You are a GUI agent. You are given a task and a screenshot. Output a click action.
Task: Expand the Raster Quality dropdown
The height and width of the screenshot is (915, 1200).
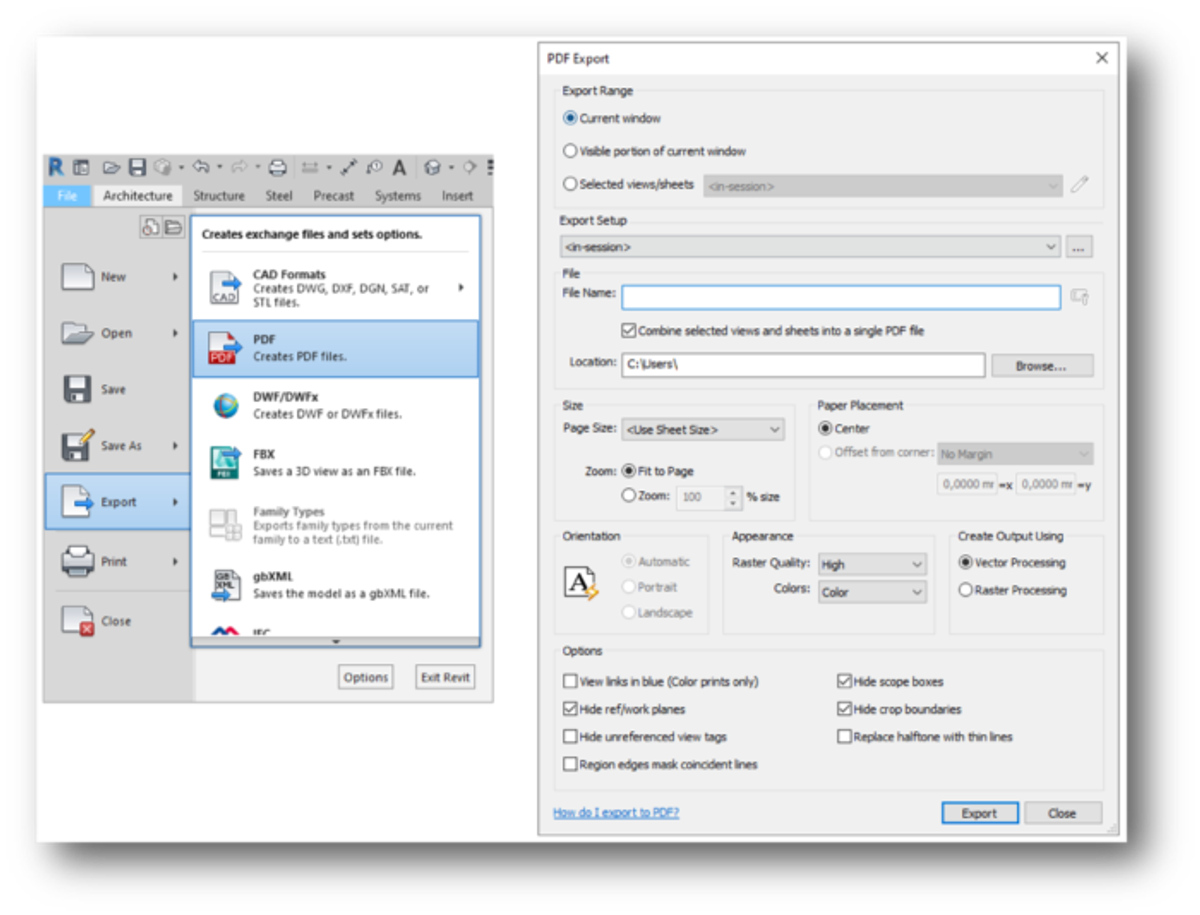click(x=871, y=565)
